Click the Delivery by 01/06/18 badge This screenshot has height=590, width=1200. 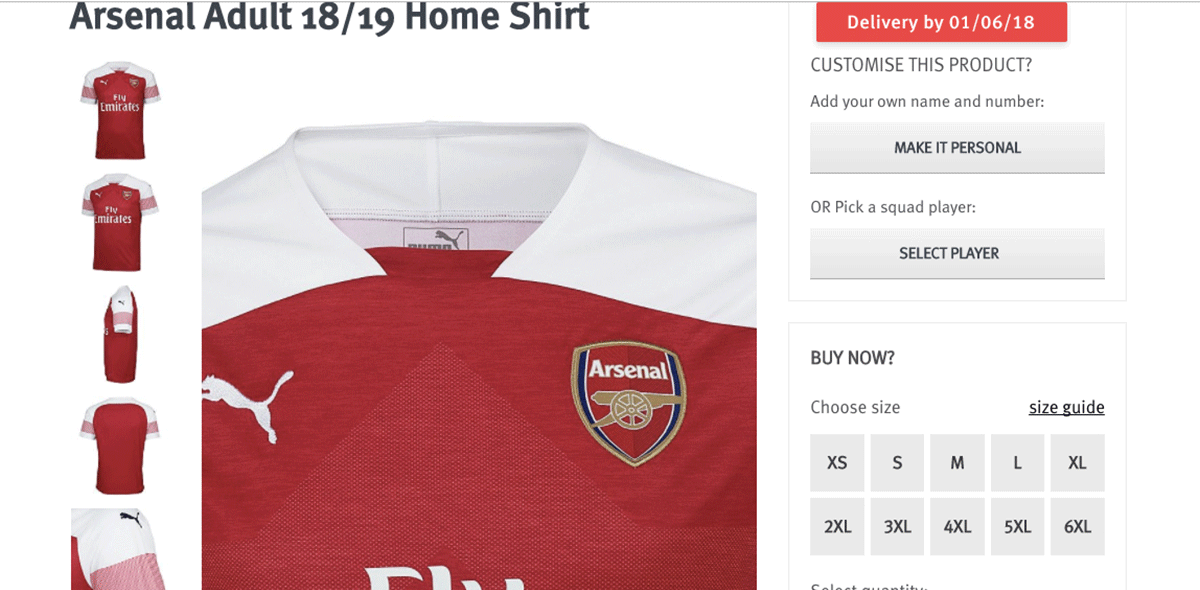941,22
